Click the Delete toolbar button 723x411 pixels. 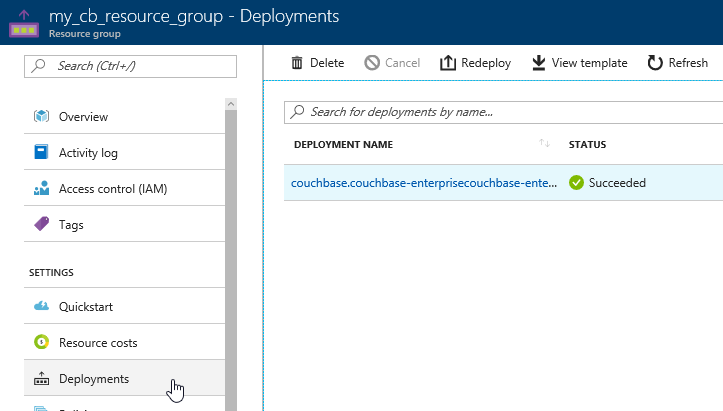click(x=318, y=63)
